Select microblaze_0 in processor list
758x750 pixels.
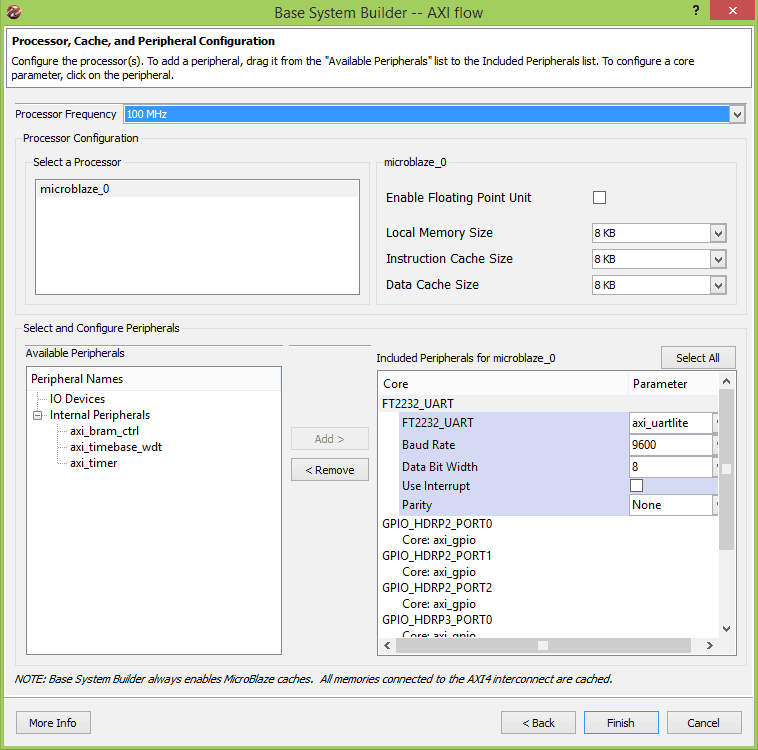click(x=74, y=189)
